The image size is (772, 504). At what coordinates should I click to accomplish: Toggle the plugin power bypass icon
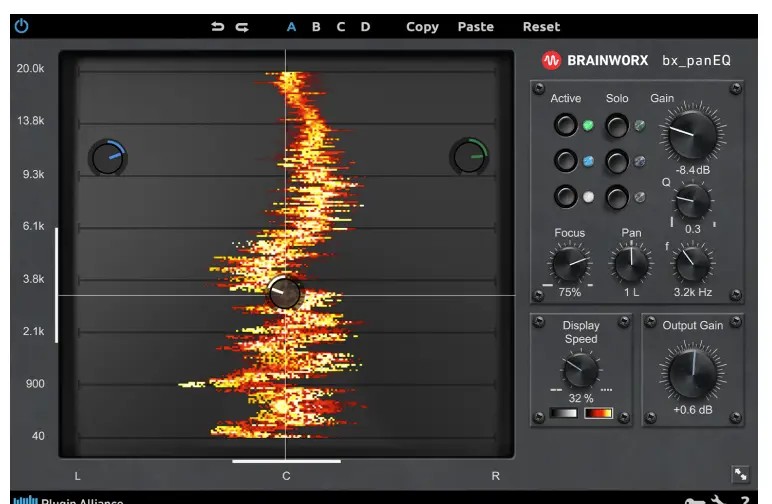coord(22,26)
